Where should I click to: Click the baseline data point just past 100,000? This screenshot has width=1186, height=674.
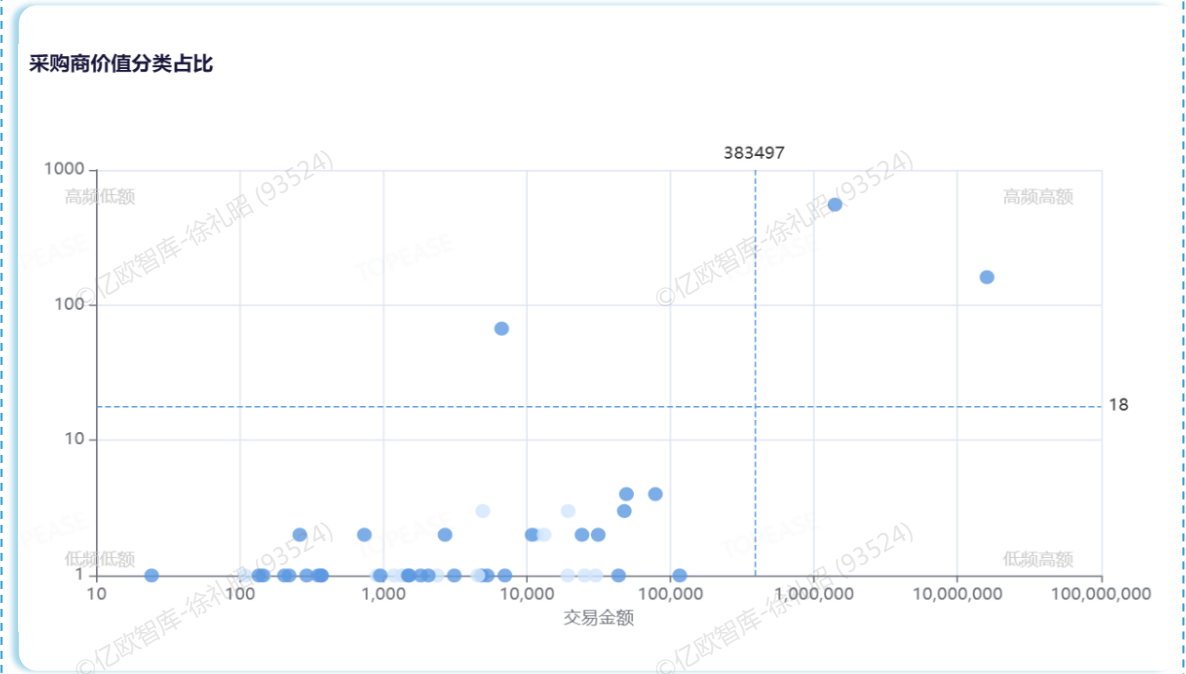pyautogui.click(x=679, y=575)
